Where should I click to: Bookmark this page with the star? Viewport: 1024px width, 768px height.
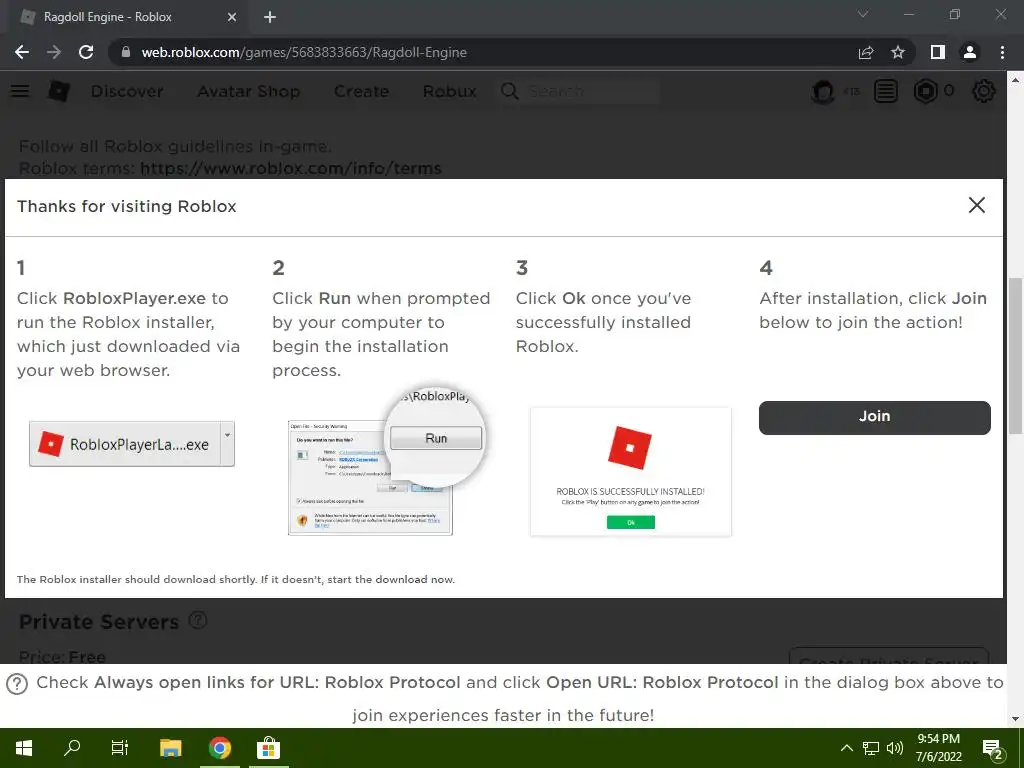pos(898,52)
